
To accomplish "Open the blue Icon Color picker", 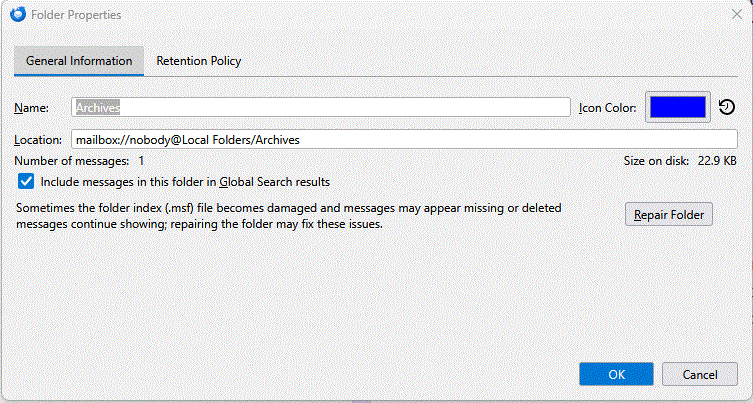I will [678, 107].
